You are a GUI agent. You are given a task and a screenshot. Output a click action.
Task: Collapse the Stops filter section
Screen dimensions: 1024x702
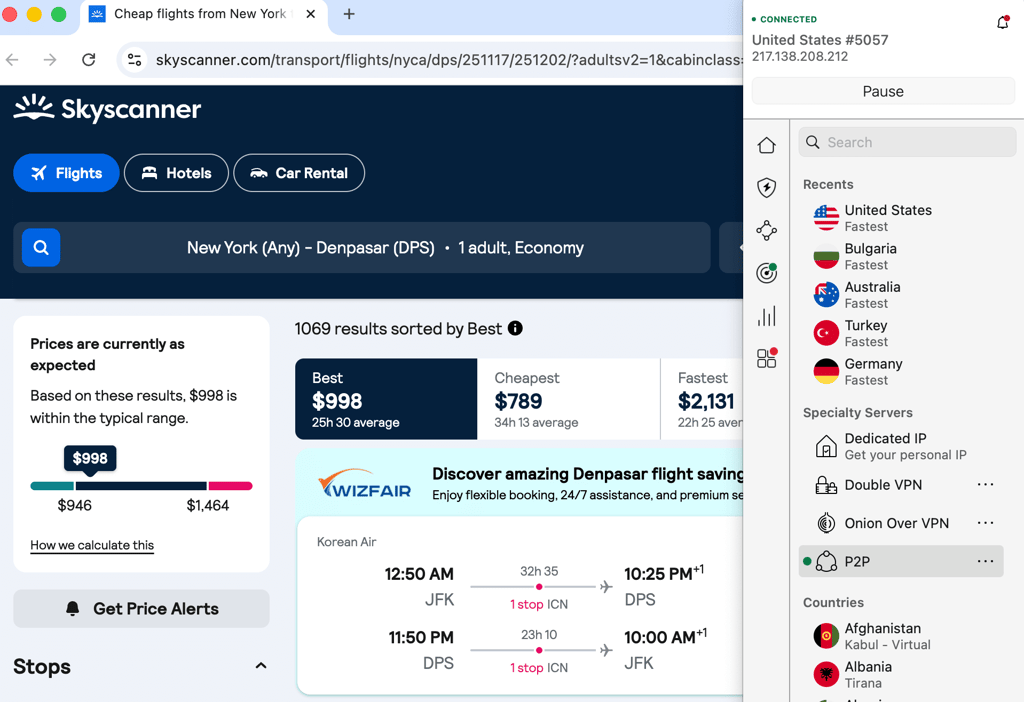coord(261,666)
